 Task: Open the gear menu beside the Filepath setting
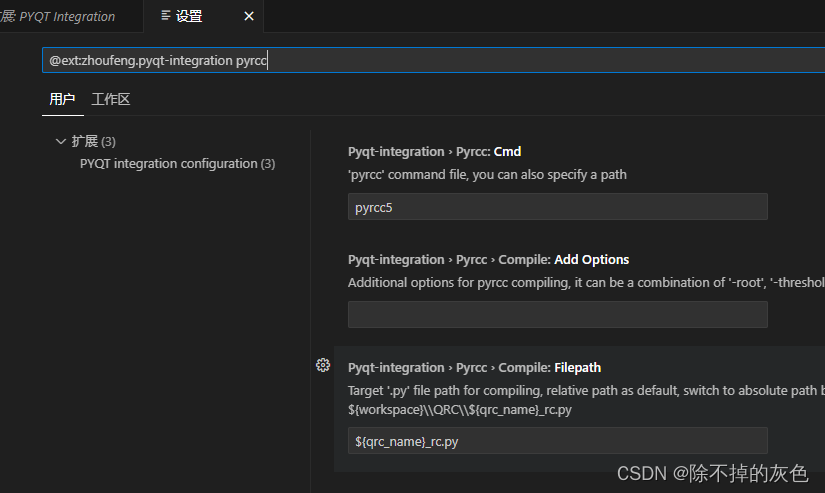(323, 365)
